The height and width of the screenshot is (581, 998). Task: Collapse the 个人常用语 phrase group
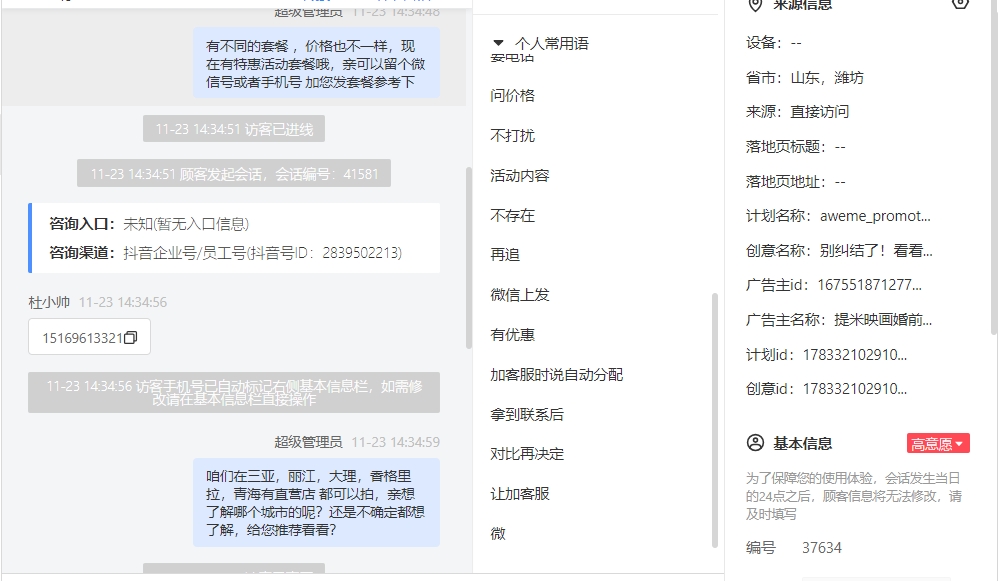click(x=498, y=43)
